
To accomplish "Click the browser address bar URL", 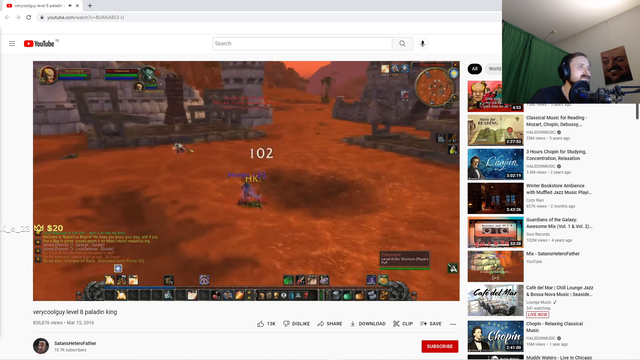I will [85, 17].
